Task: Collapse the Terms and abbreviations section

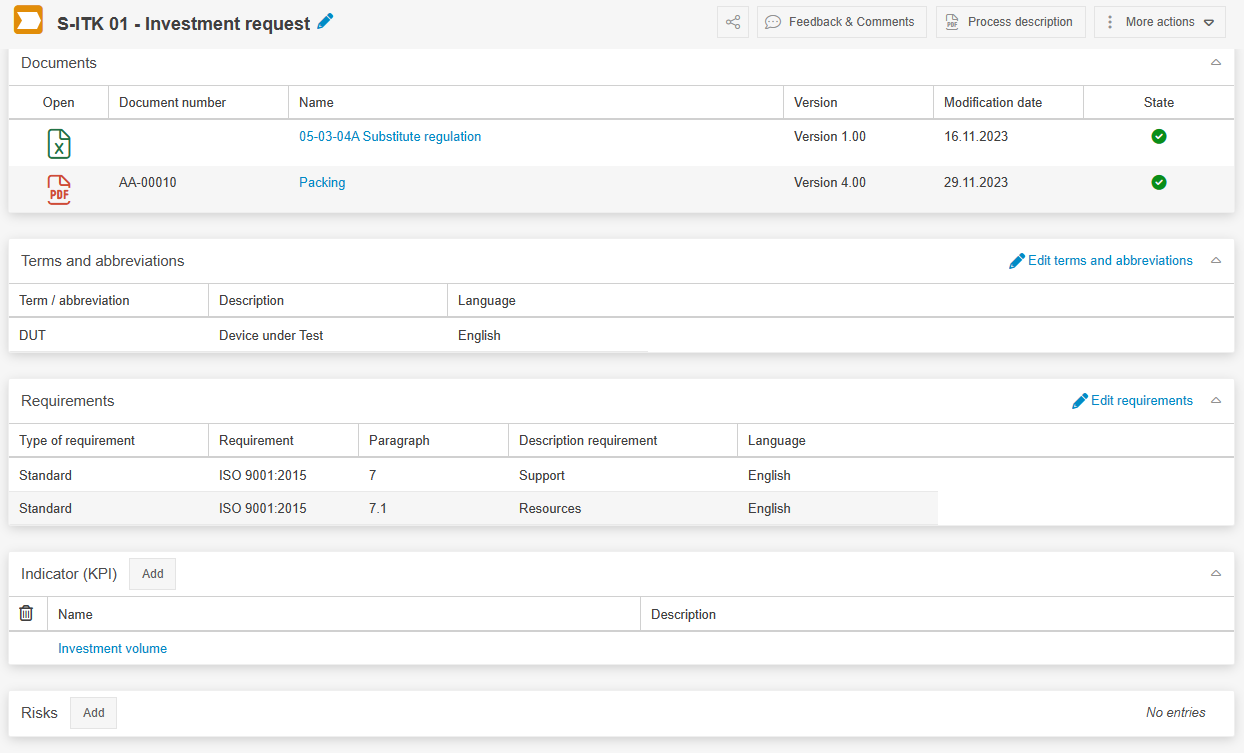Action: 1216,261
